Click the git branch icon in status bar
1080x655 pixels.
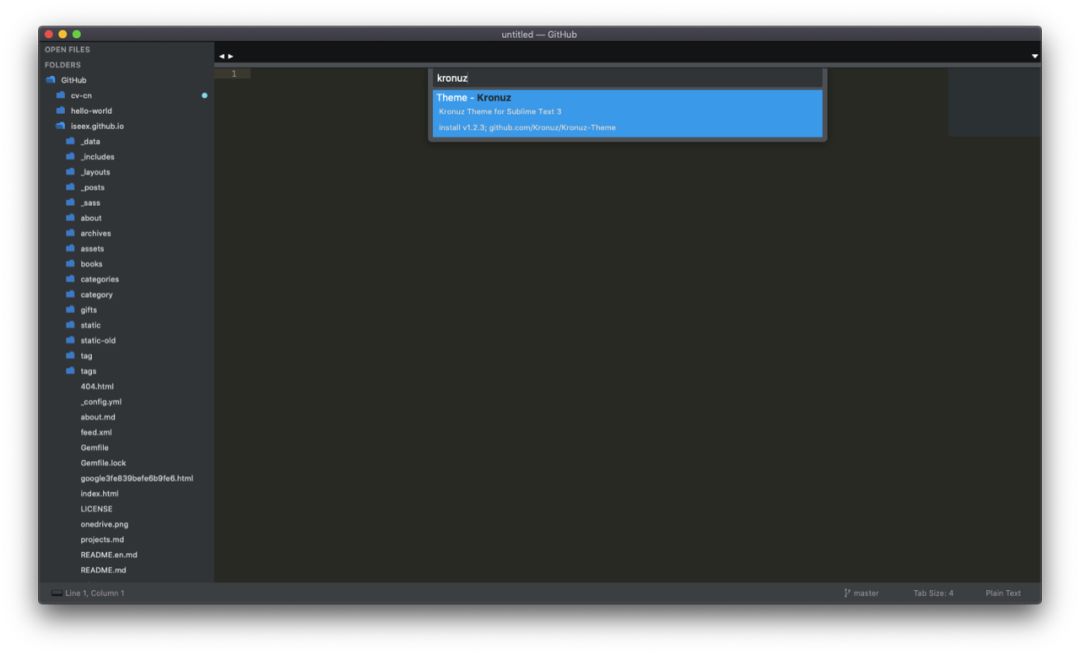click(847, 593)
